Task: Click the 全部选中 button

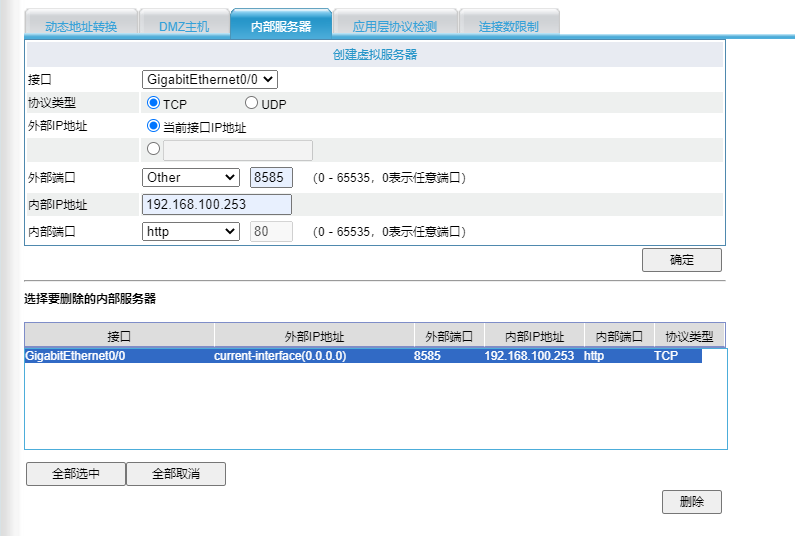Action: pos(76,474)
